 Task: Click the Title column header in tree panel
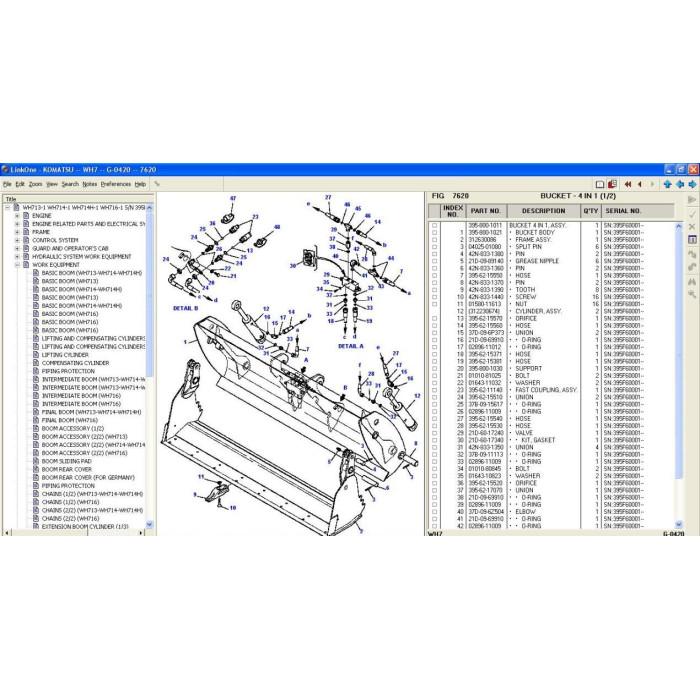pos(77,199)
